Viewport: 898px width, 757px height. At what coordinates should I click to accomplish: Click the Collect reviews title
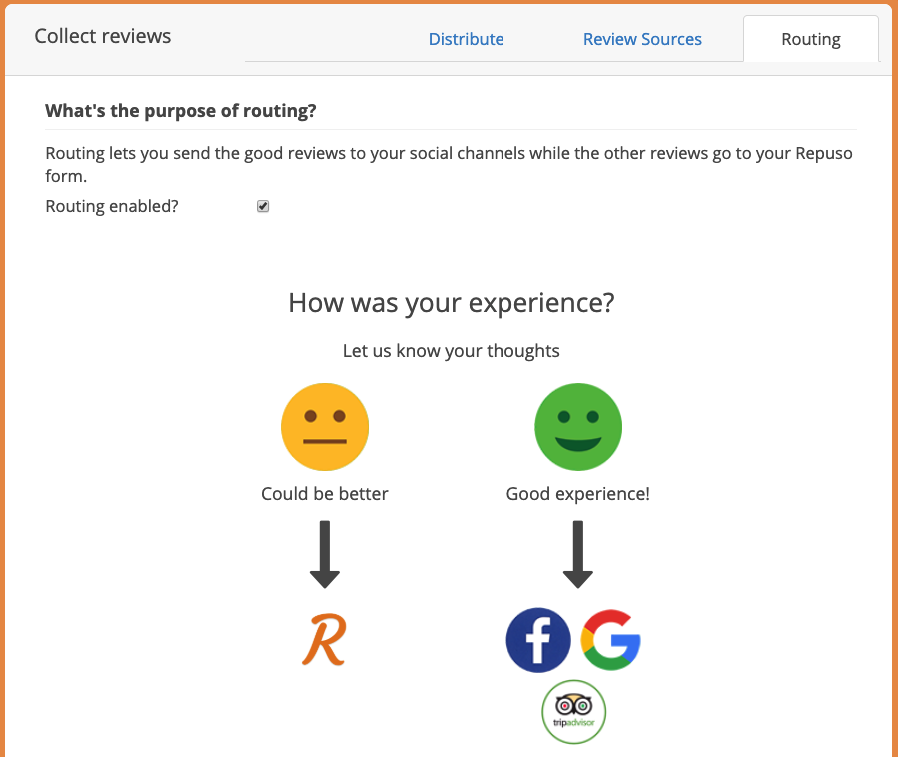(x=103, y=36)
